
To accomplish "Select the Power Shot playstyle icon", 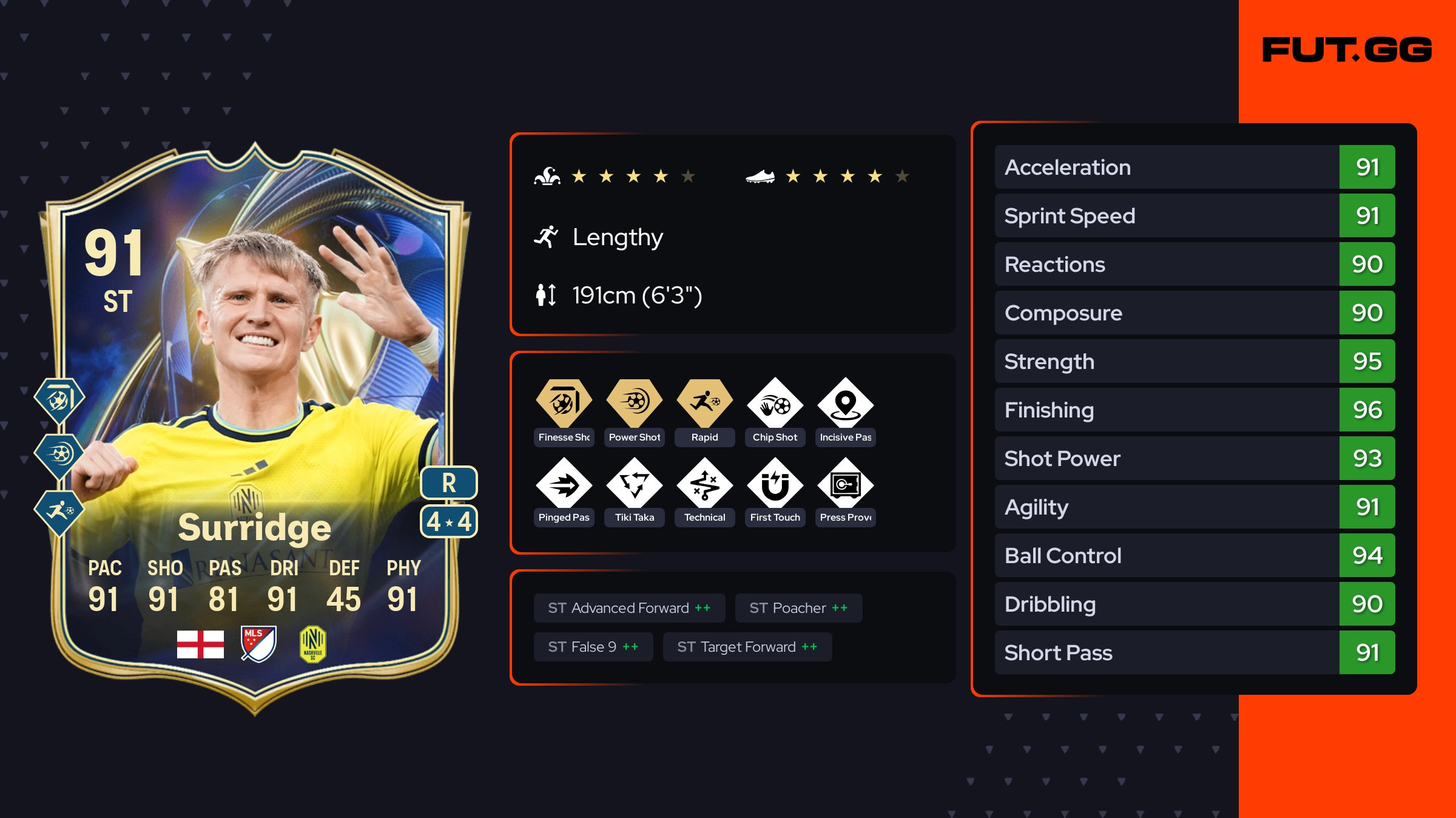I will [x=634, y=403].
